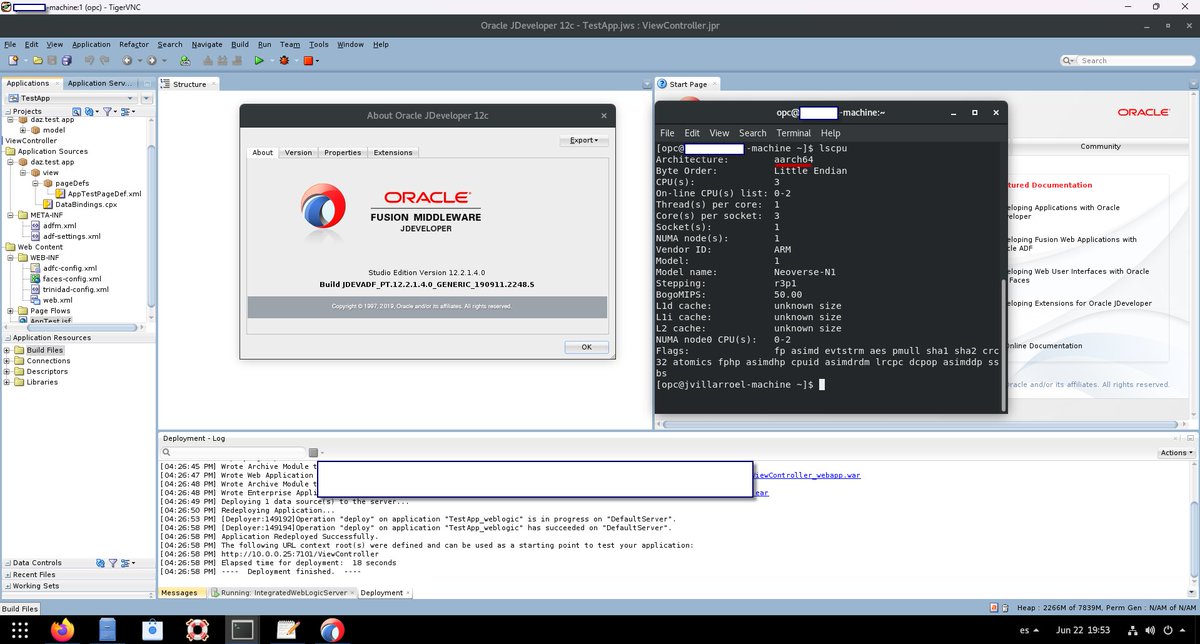Open Firefox from the taskbar
Viewport: 1200px width, 644px height.
[64, 629]
